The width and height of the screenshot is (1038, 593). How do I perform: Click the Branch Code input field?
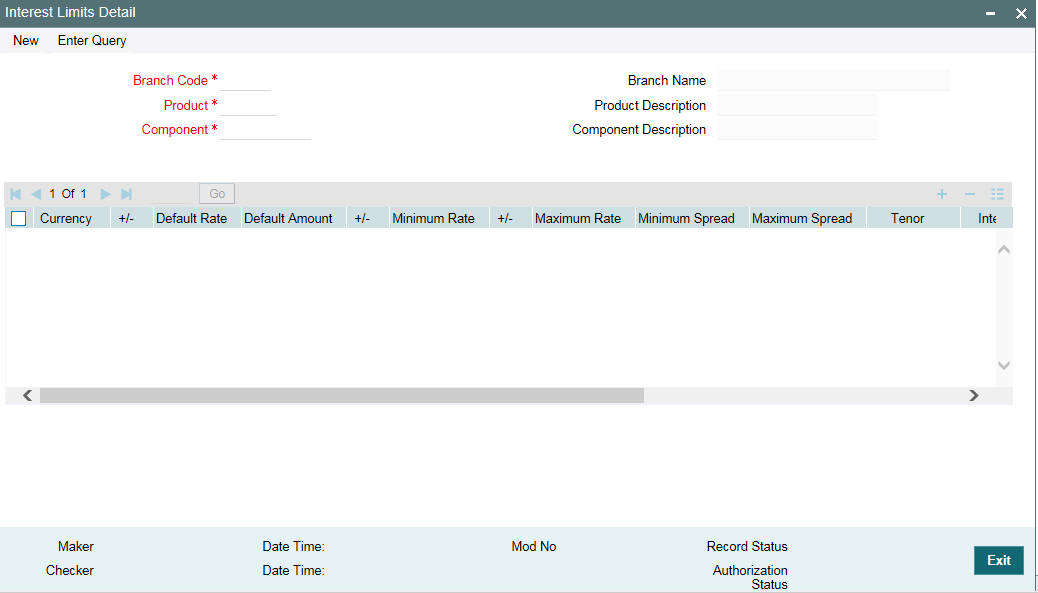click(246, 81)
